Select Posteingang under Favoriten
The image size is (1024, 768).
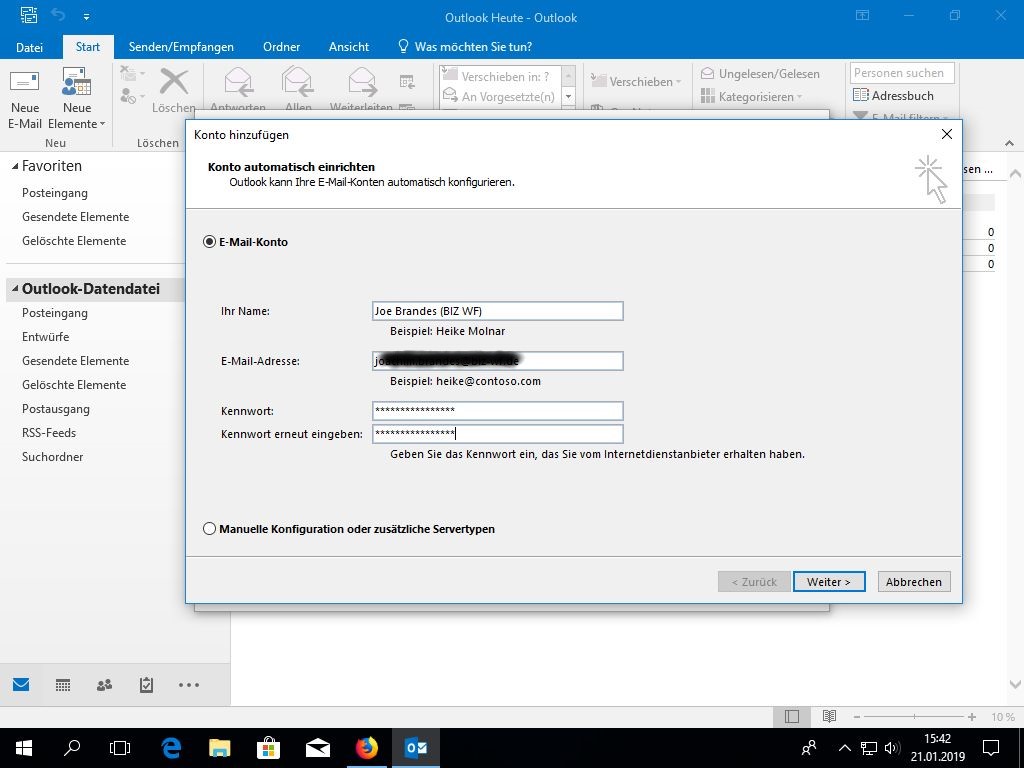point(55,193)
